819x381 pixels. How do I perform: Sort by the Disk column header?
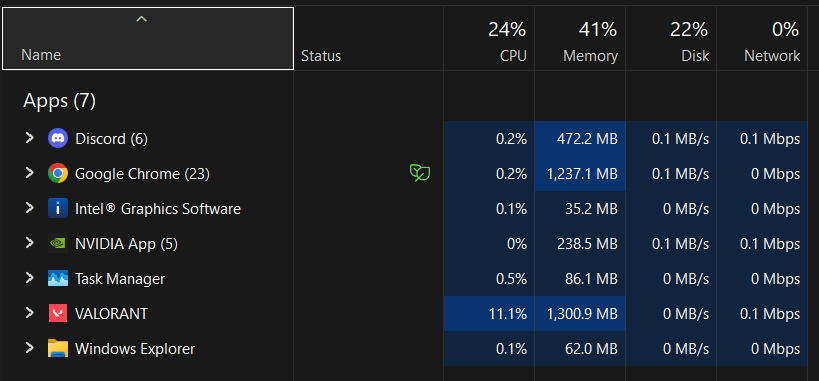pyautogui.click(x=671, y=38)
